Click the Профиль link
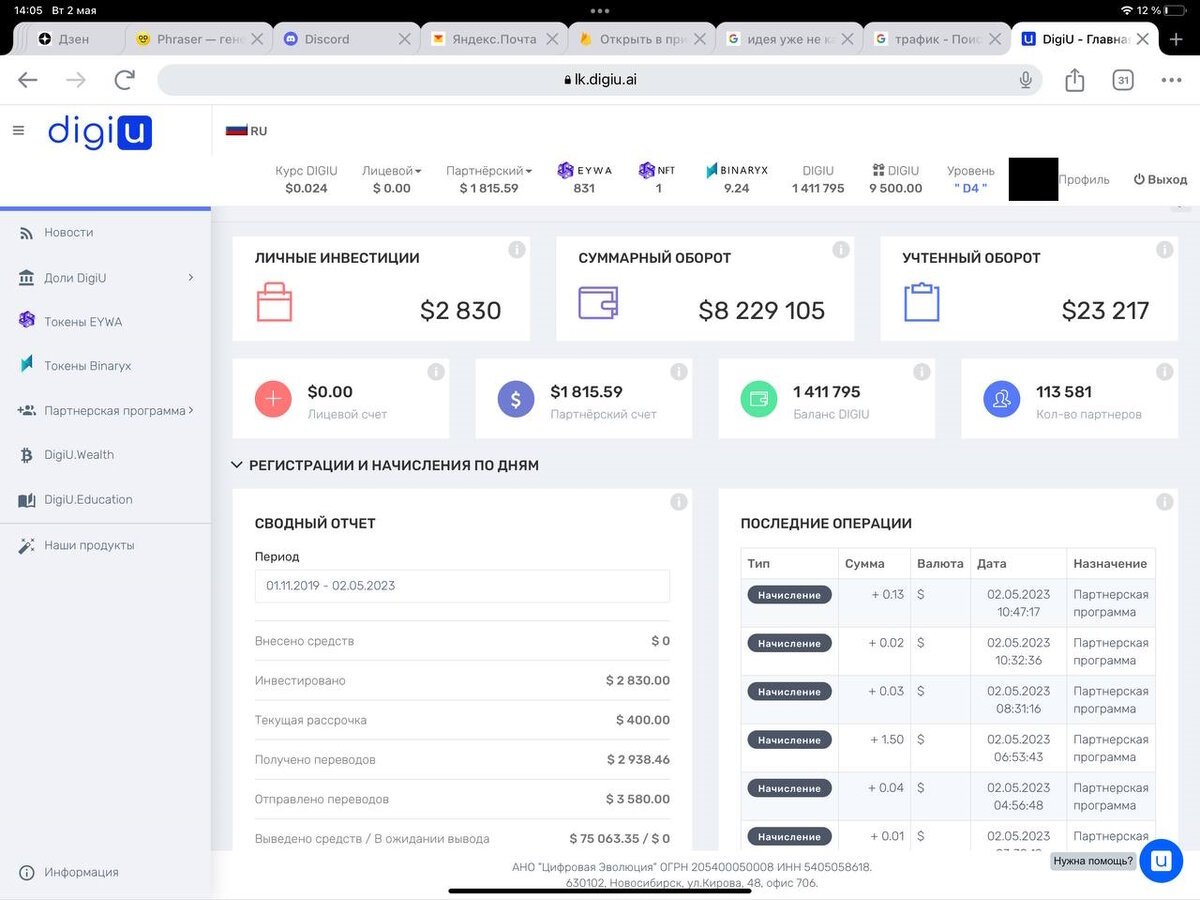 [1084, 180]
